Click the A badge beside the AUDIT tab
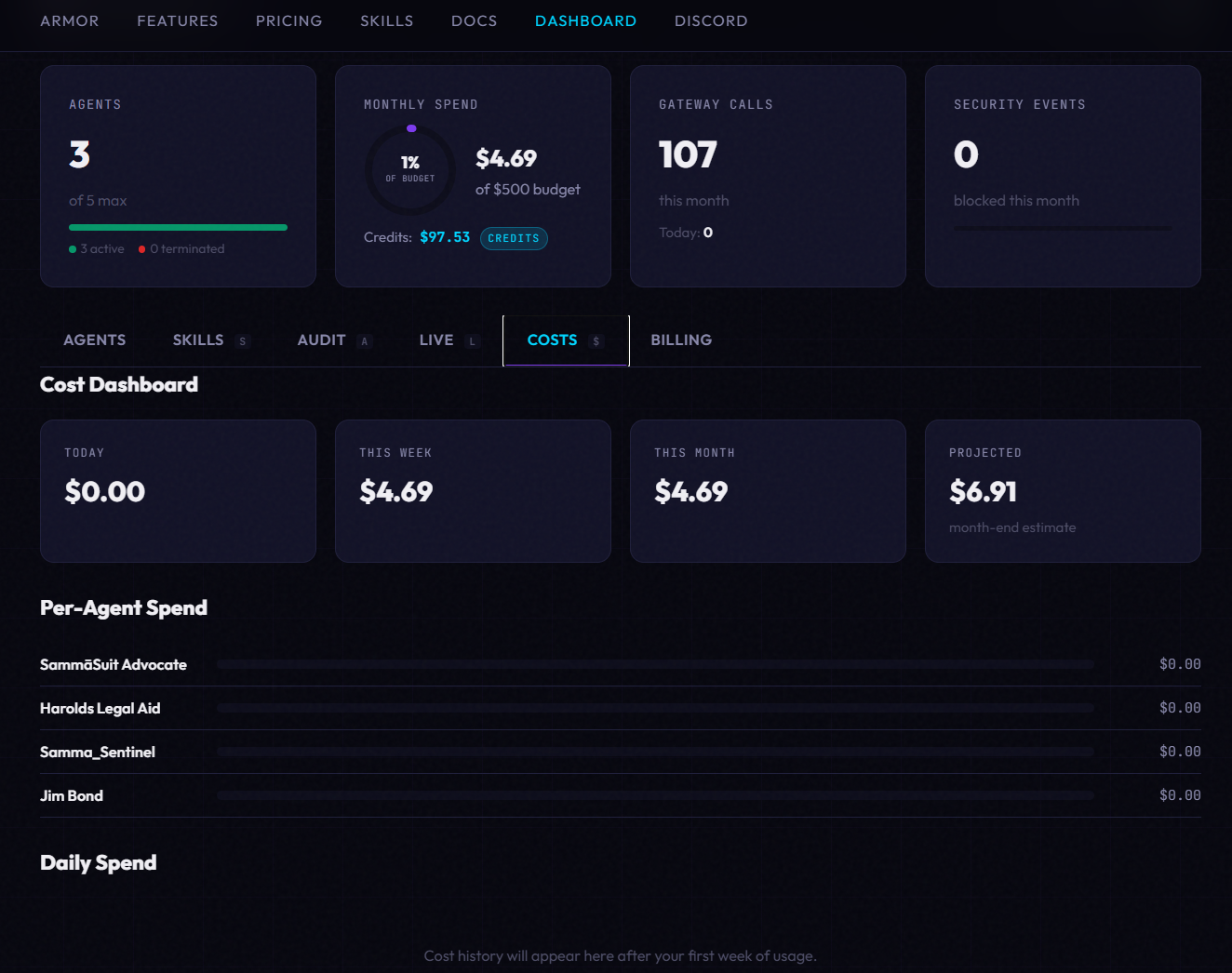 point(365,341)
